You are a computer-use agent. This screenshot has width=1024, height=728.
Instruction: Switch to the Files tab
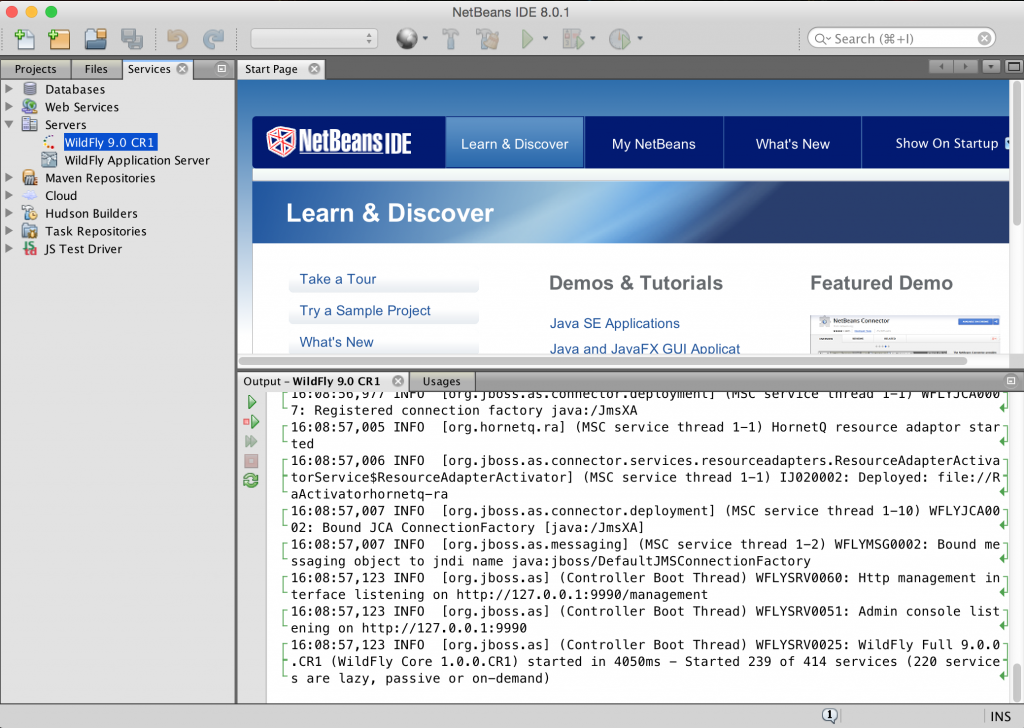coord(96,69)
